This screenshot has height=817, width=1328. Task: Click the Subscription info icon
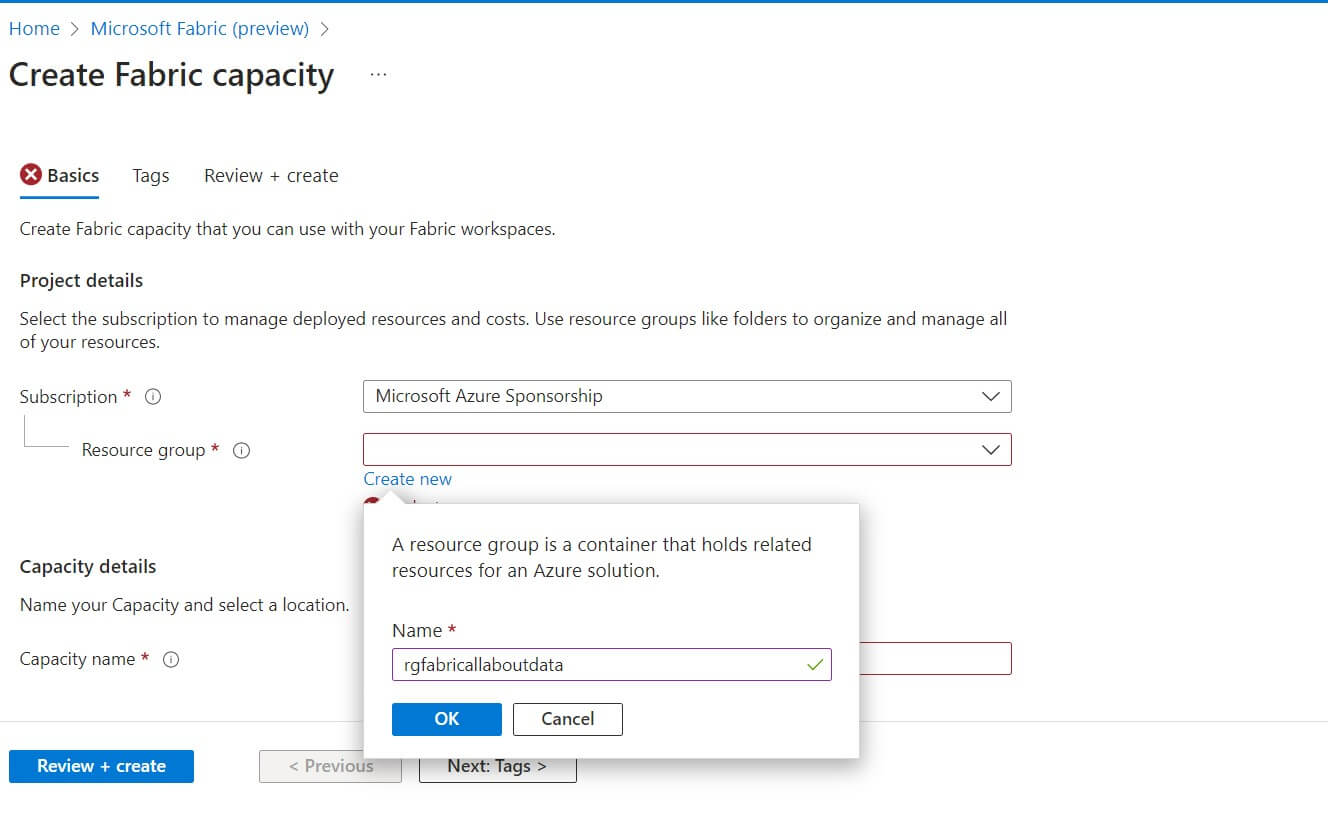coord(152,396)
